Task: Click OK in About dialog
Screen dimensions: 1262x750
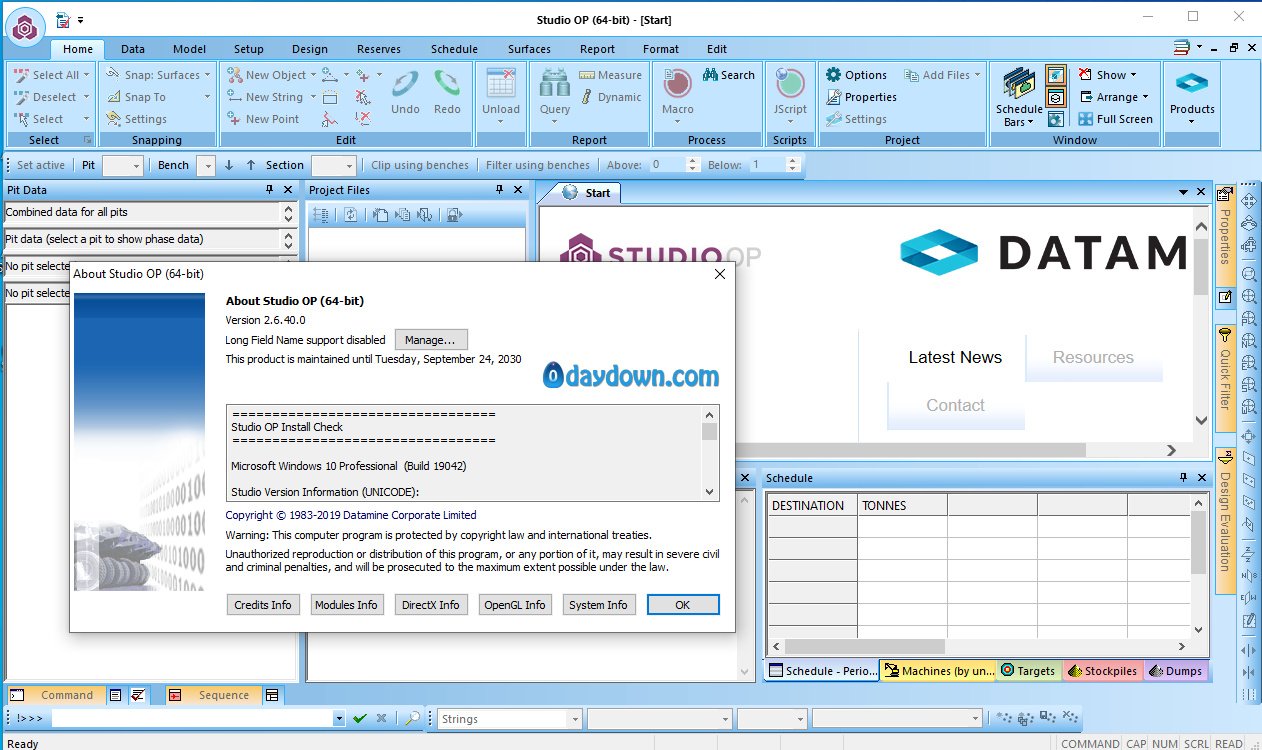Action: click(683, 605)
